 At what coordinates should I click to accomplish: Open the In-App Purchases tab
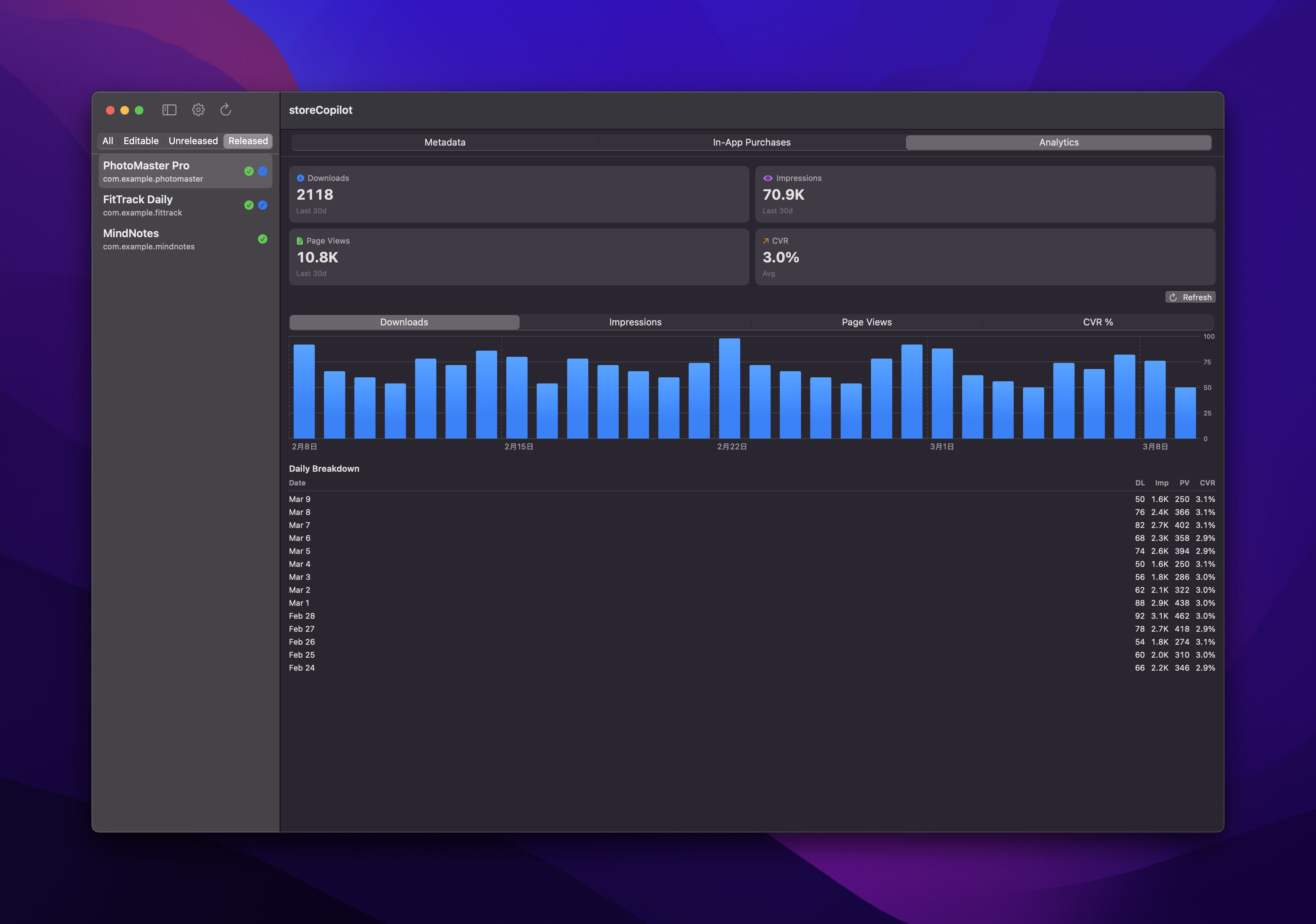(751, 142)
